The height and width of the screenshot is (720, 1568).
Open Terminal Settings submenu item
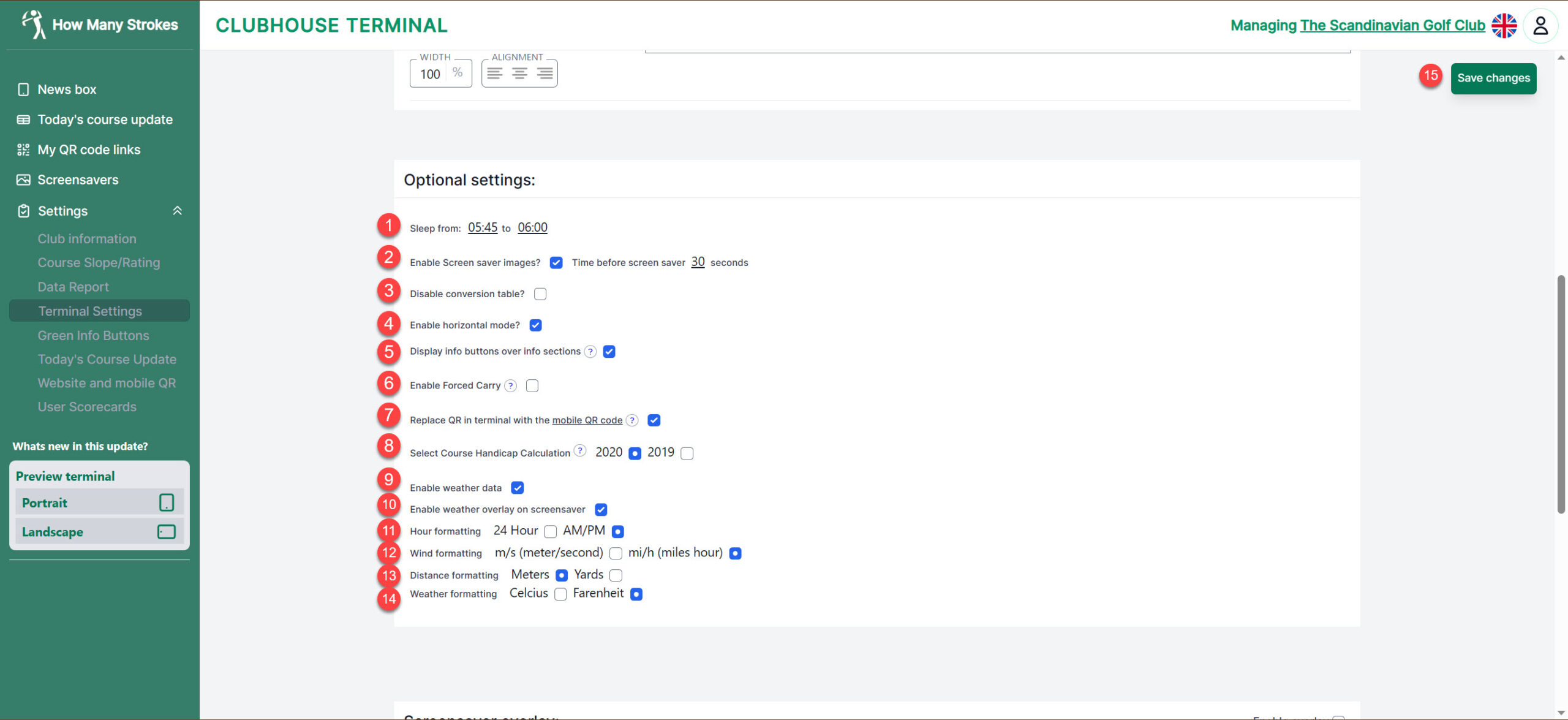click(x=99, y=311)
